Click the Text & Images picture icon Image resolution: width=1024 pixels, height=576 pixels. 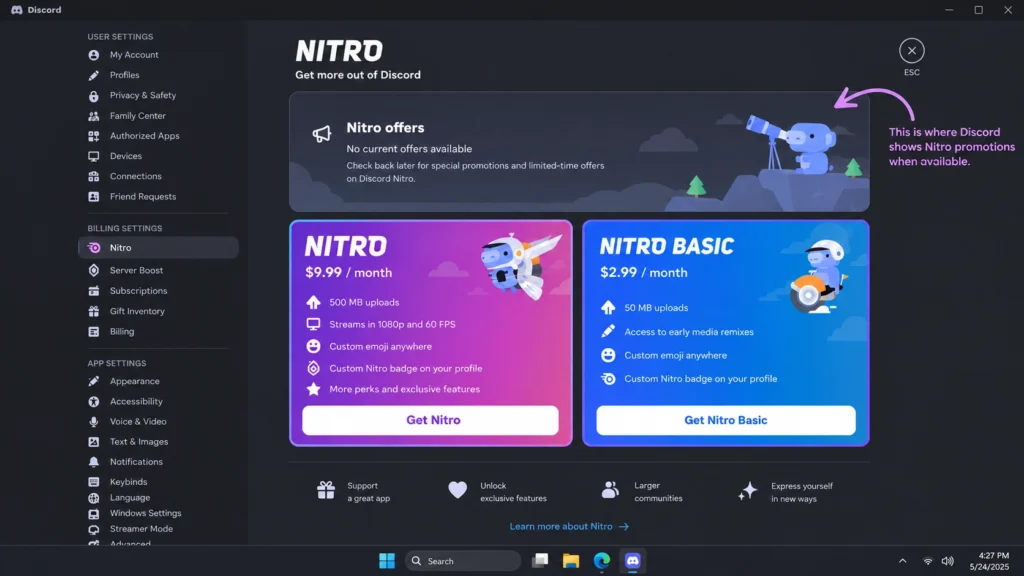coord(94,442)
